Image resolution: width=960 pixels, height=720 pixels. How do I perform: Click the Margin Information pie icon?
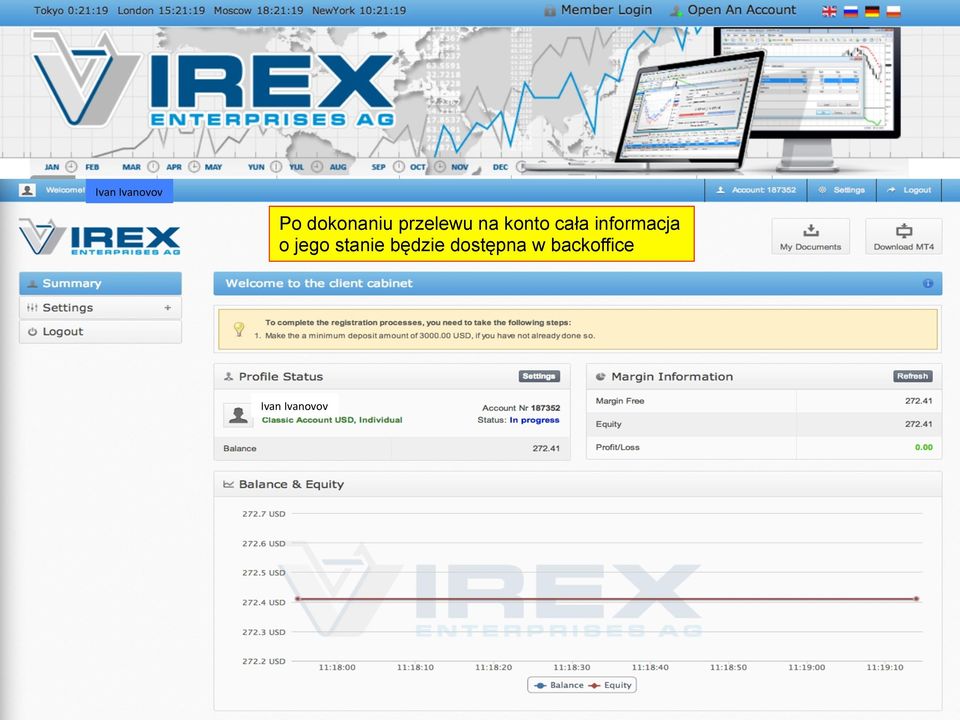pos(601,377)
